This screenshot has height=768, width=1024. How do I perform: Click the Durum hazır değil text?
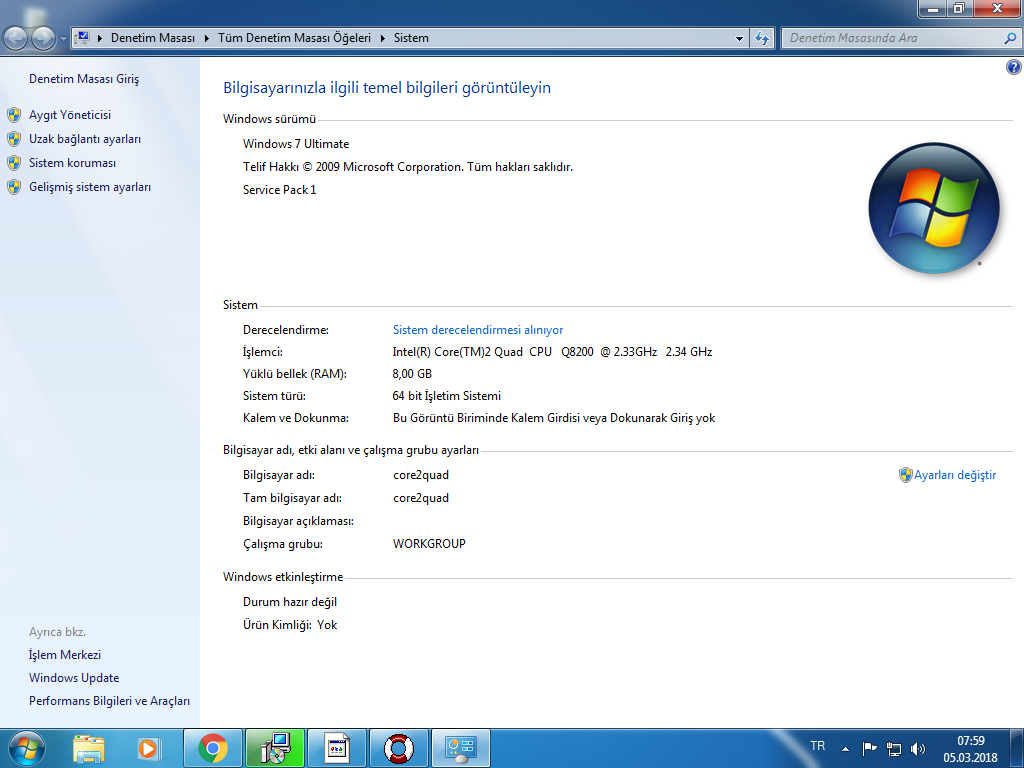tap(290, 601)
